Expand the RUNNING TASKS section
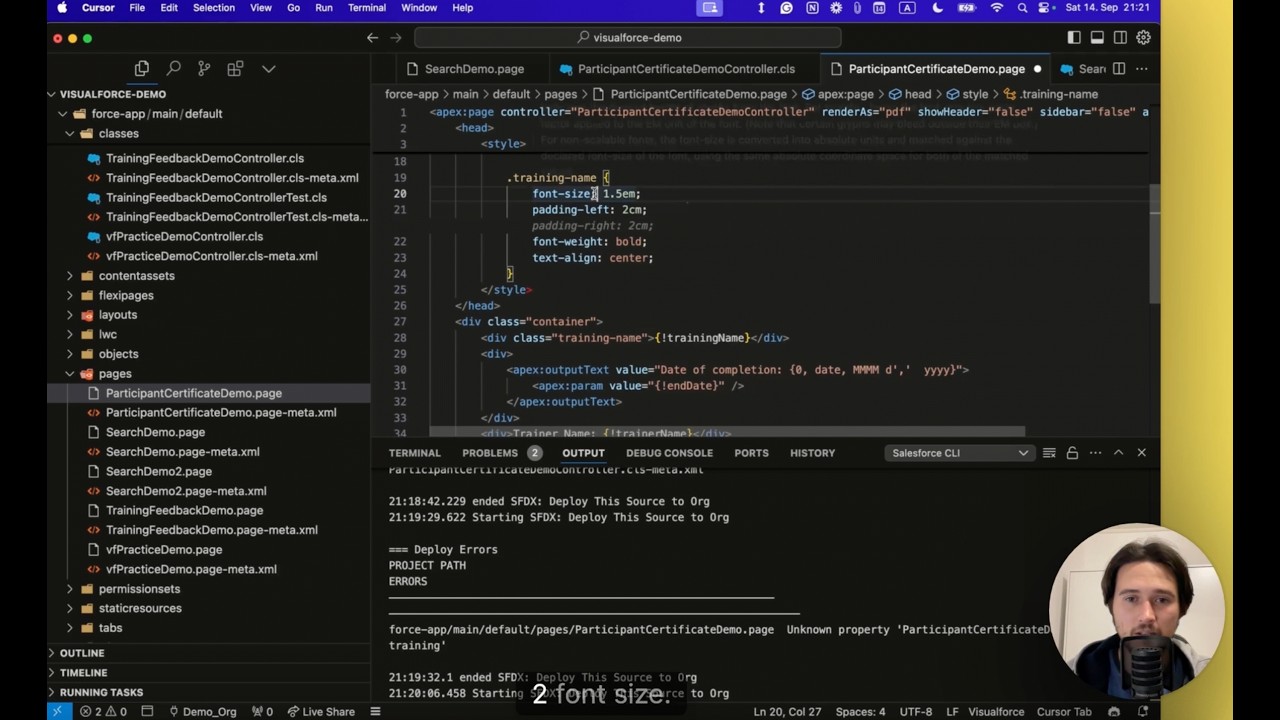The image size is (1280, 720). coord(101,692)
